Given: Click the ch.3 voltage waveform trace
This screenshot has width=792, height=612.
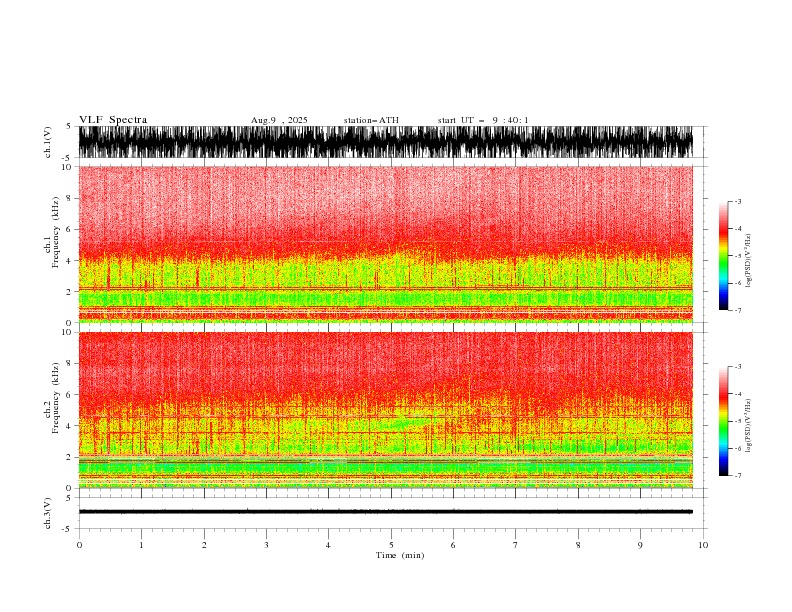Looking at the screenshot, I should coord(385,512).
